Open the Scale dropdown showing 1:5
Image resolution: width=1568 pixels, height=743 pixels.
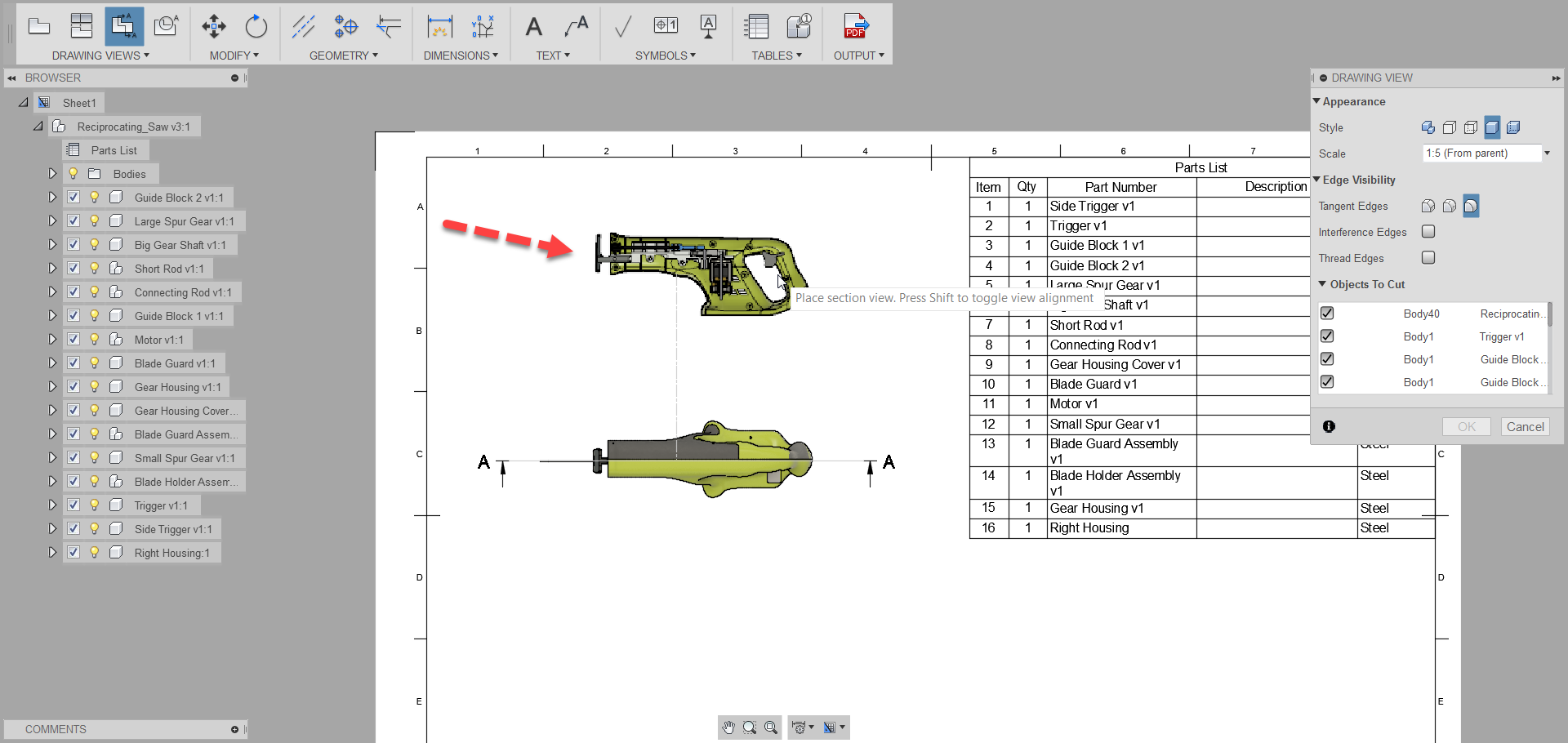(1546, 153)
